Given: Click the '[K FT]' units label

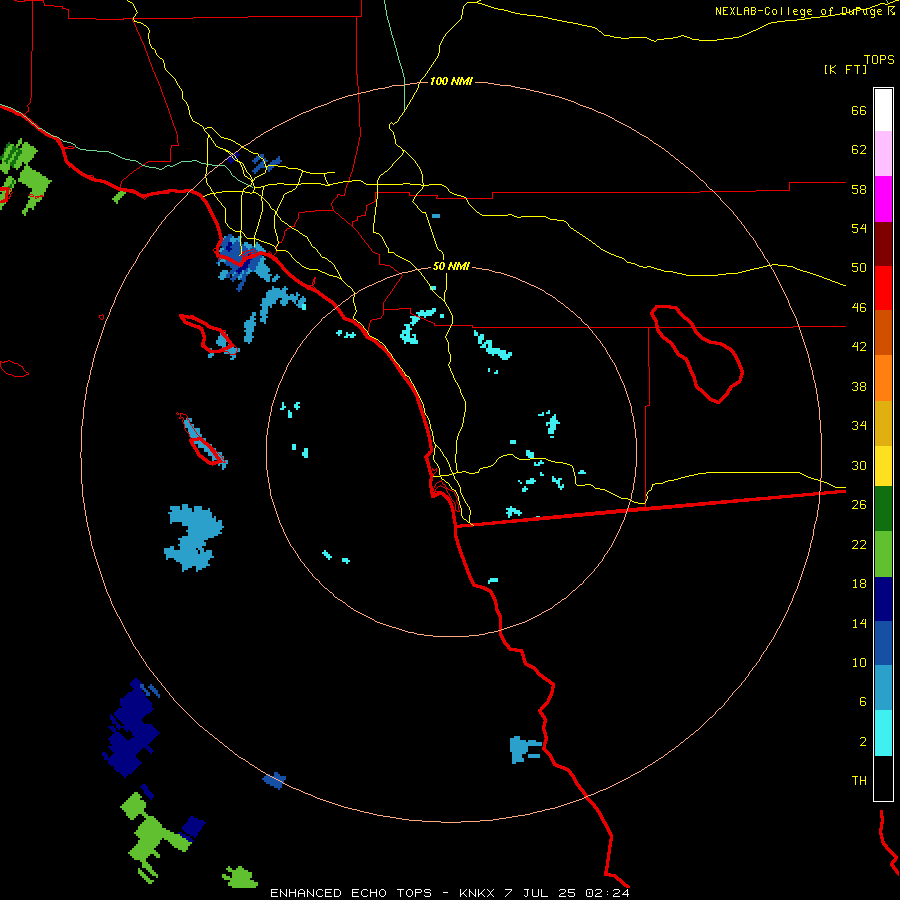Looking at the screenshot, I should tap(845, 69).
